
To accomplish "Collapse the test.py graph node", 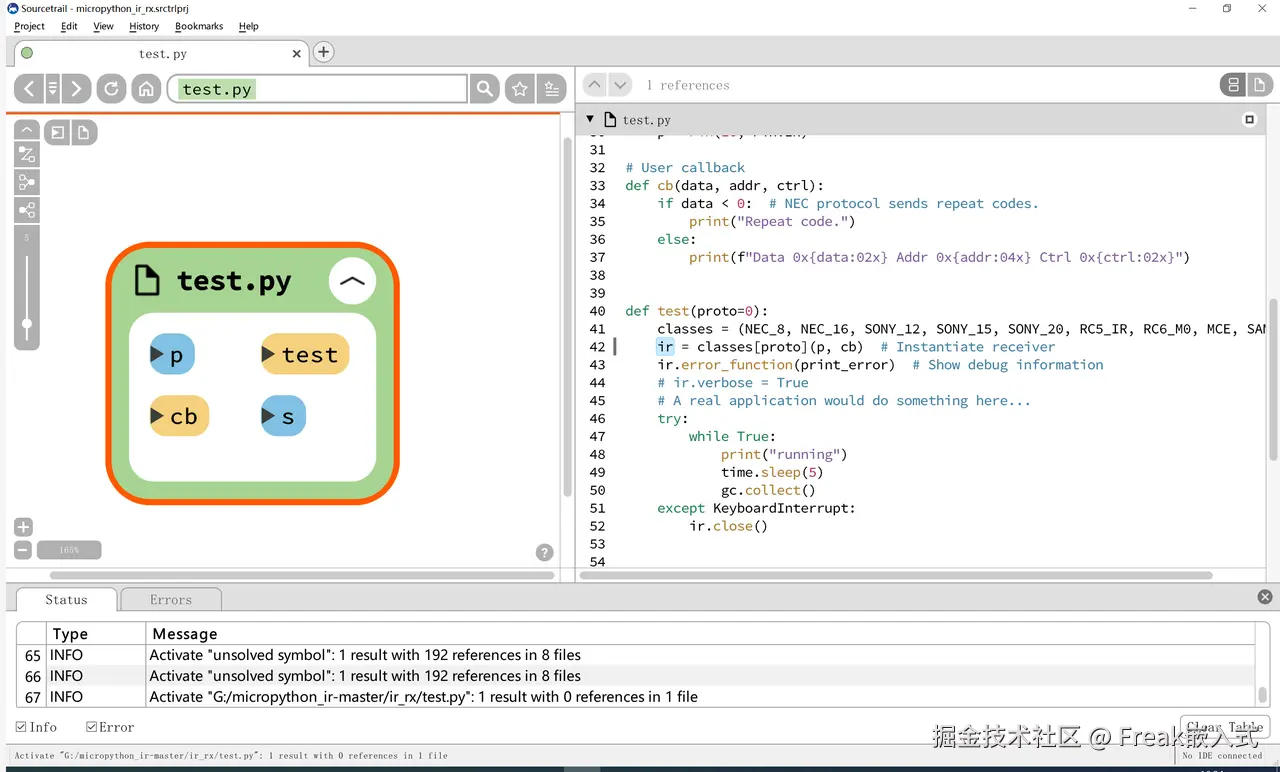I will pyautogui.click(x=352, y=281).
